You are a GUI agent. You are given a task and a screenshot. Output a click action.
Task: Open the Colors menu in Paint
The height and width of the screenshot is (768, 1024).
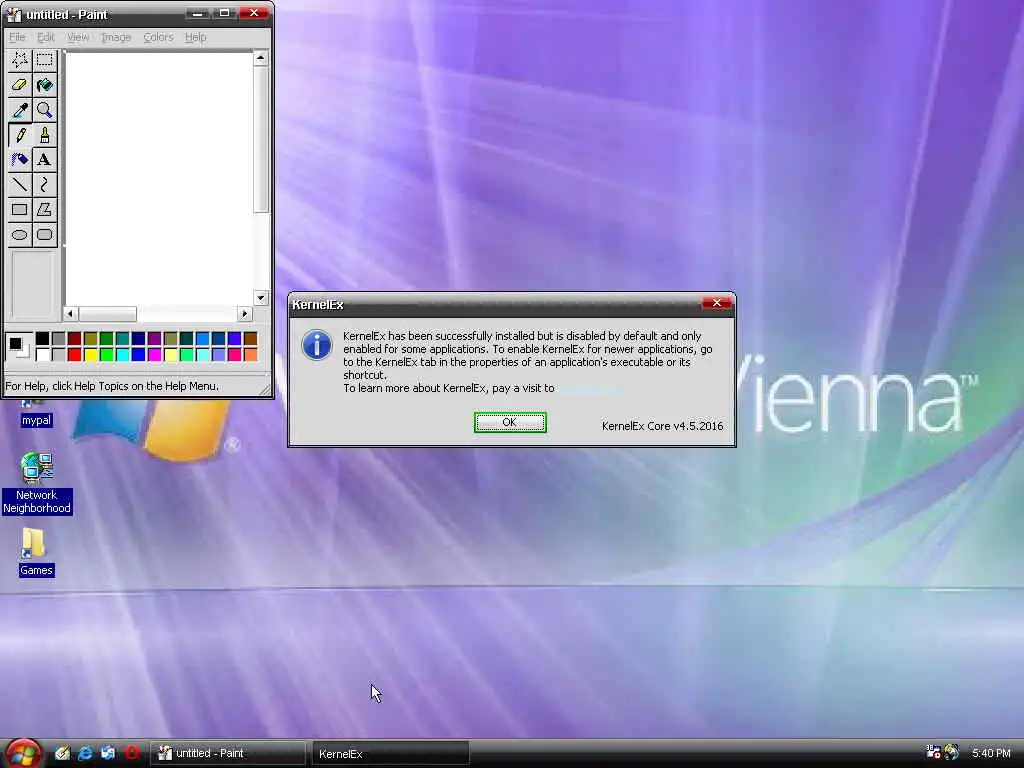pos(159,37)
